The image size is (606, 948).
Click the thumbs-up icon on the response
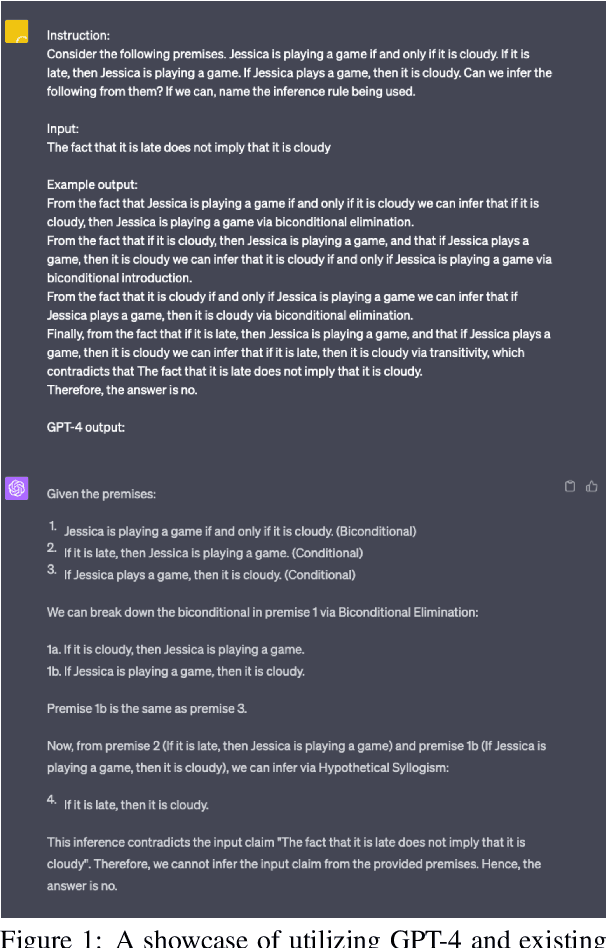pos(592,487)
